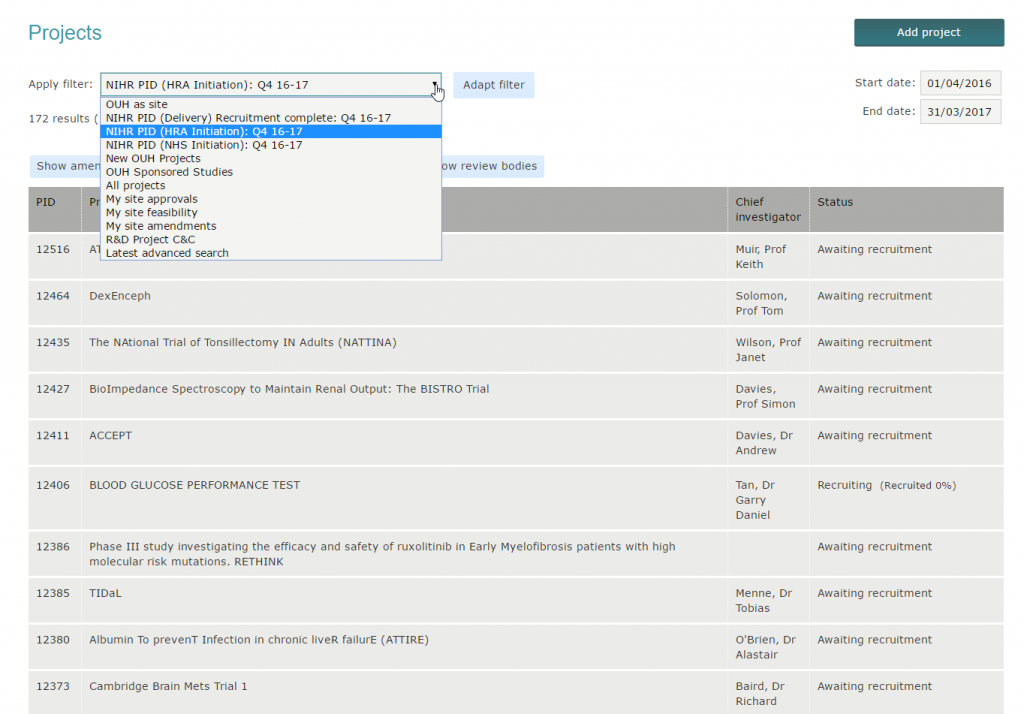
Task: Click investigator 'O'Brien, Dr Alastair'
Action: [765, 647]
